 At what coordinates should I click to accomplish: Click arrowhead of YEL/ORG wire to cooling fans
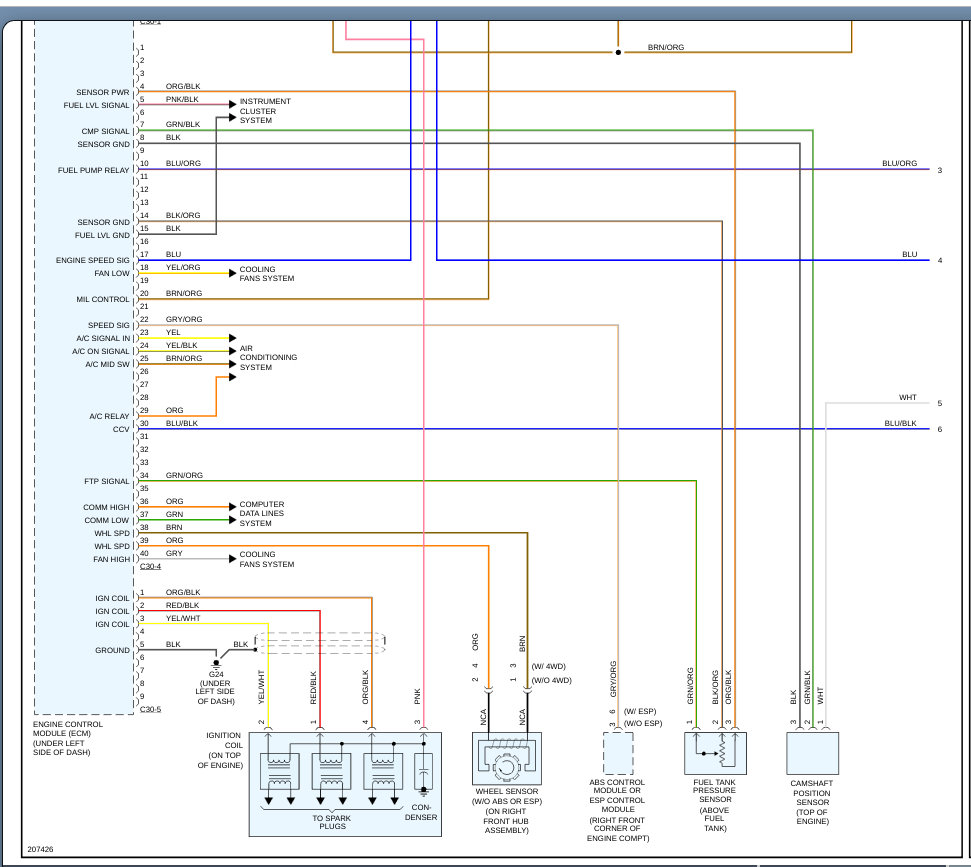(x=233, y=273)
